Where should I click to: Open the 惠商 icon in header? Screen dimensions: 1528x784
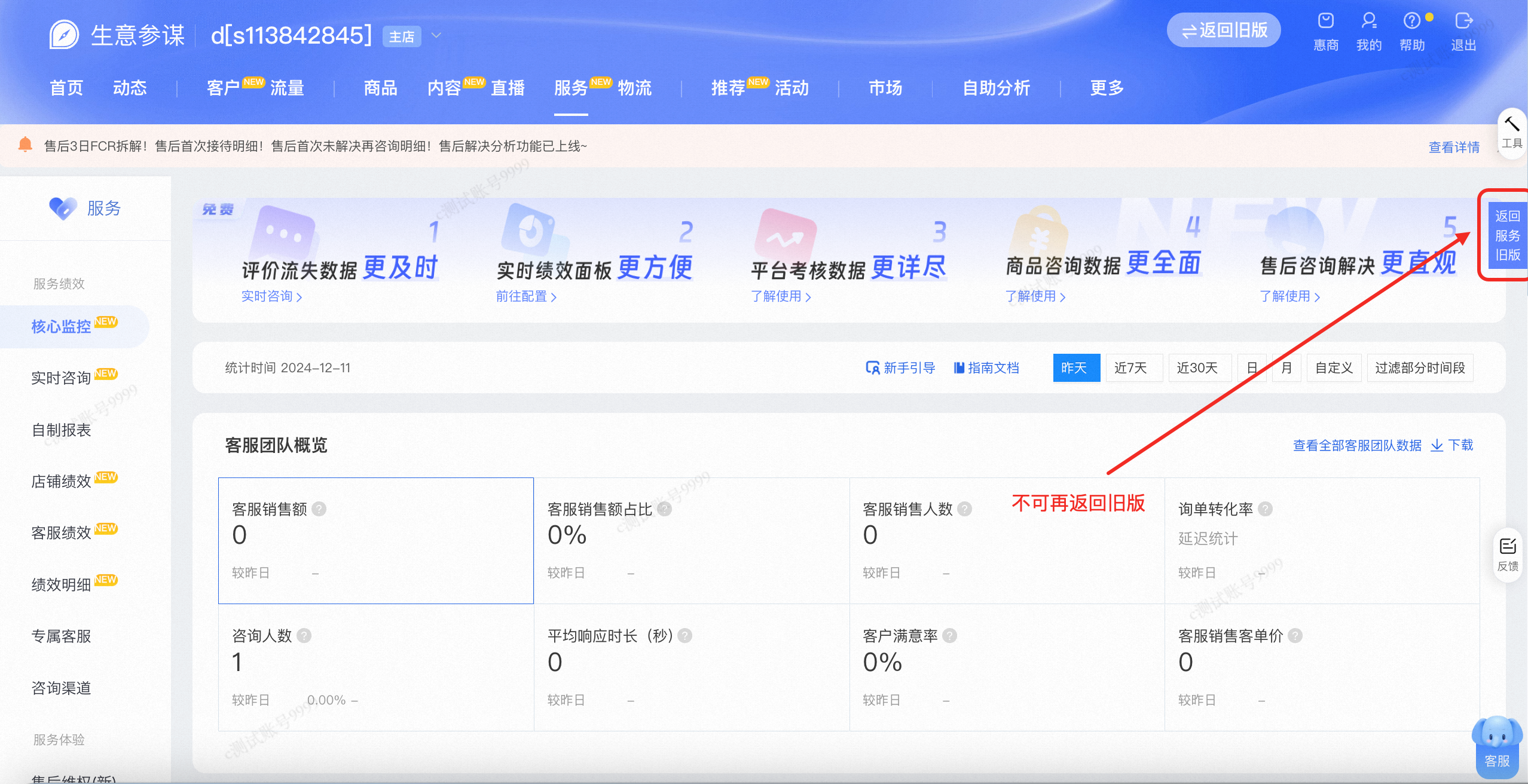[x=1325, y=22]
